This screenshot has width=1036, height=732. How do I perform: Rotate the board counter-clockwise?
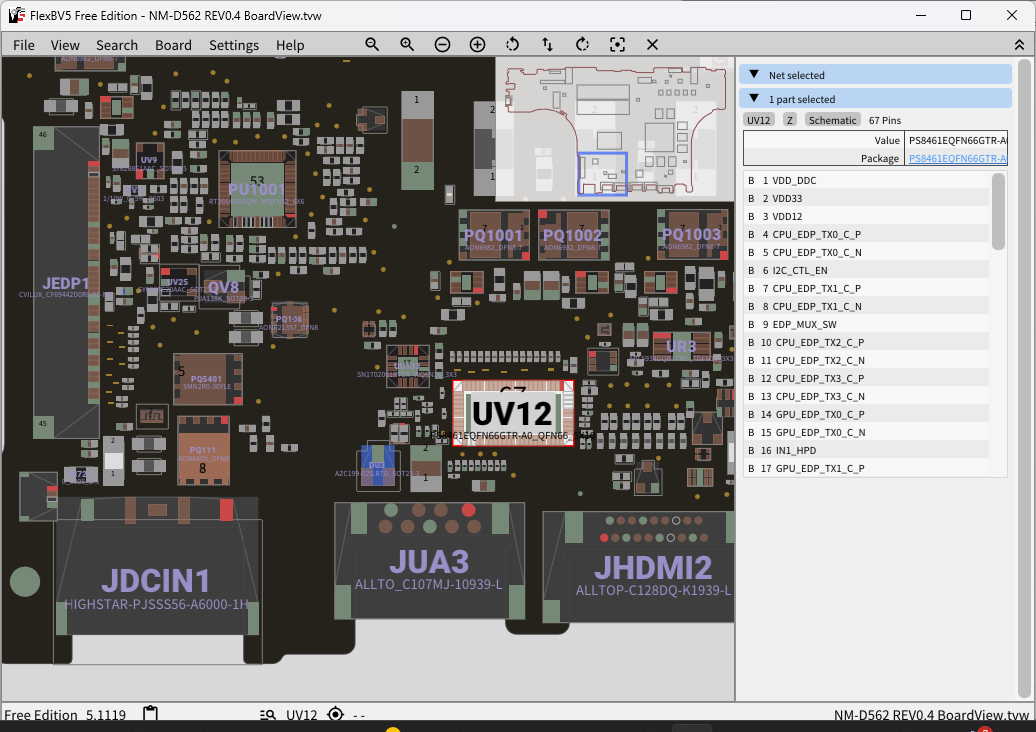coord(512,45)
